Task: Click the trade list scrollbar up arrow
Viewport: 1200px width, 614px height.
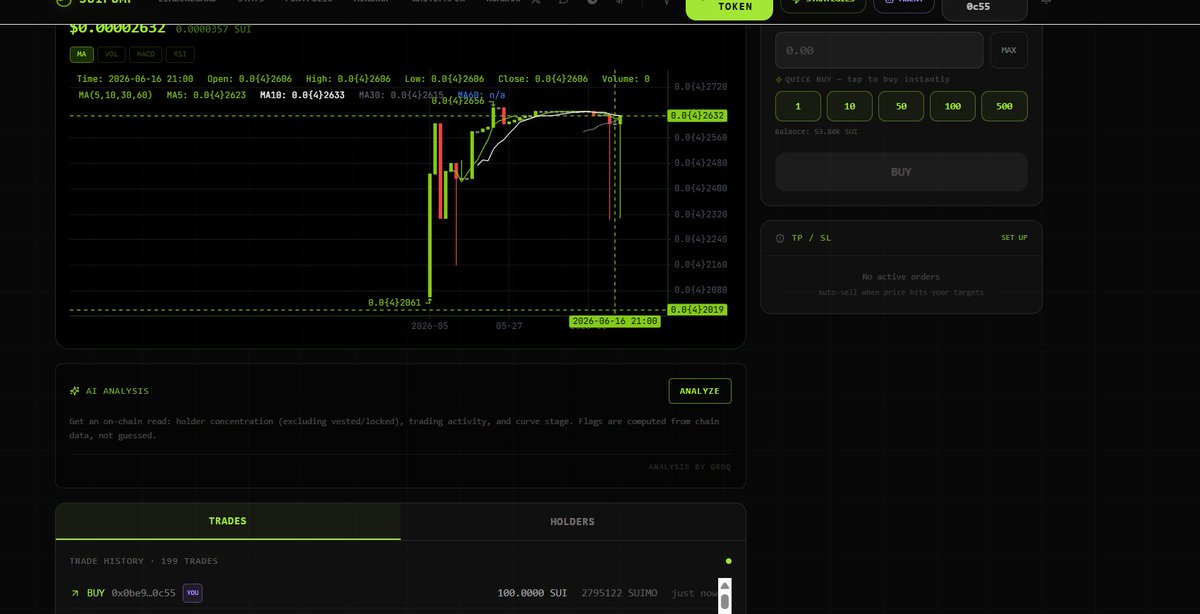Action: tap(725, 585)
